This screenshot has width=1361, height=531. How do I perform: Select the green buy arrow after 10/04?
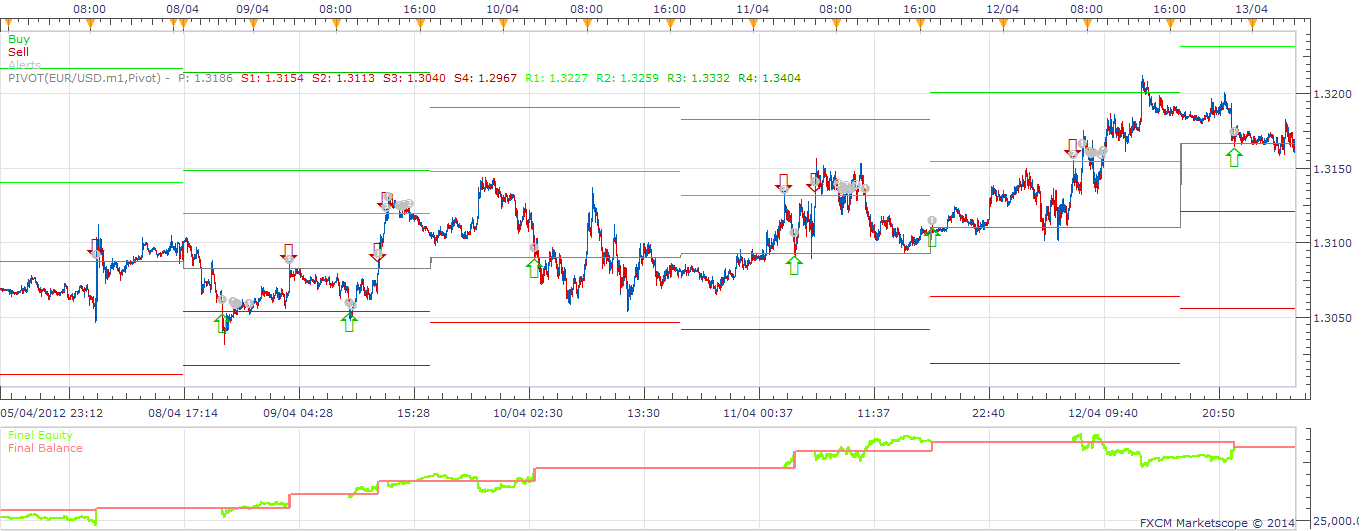[x=535, y=268]
